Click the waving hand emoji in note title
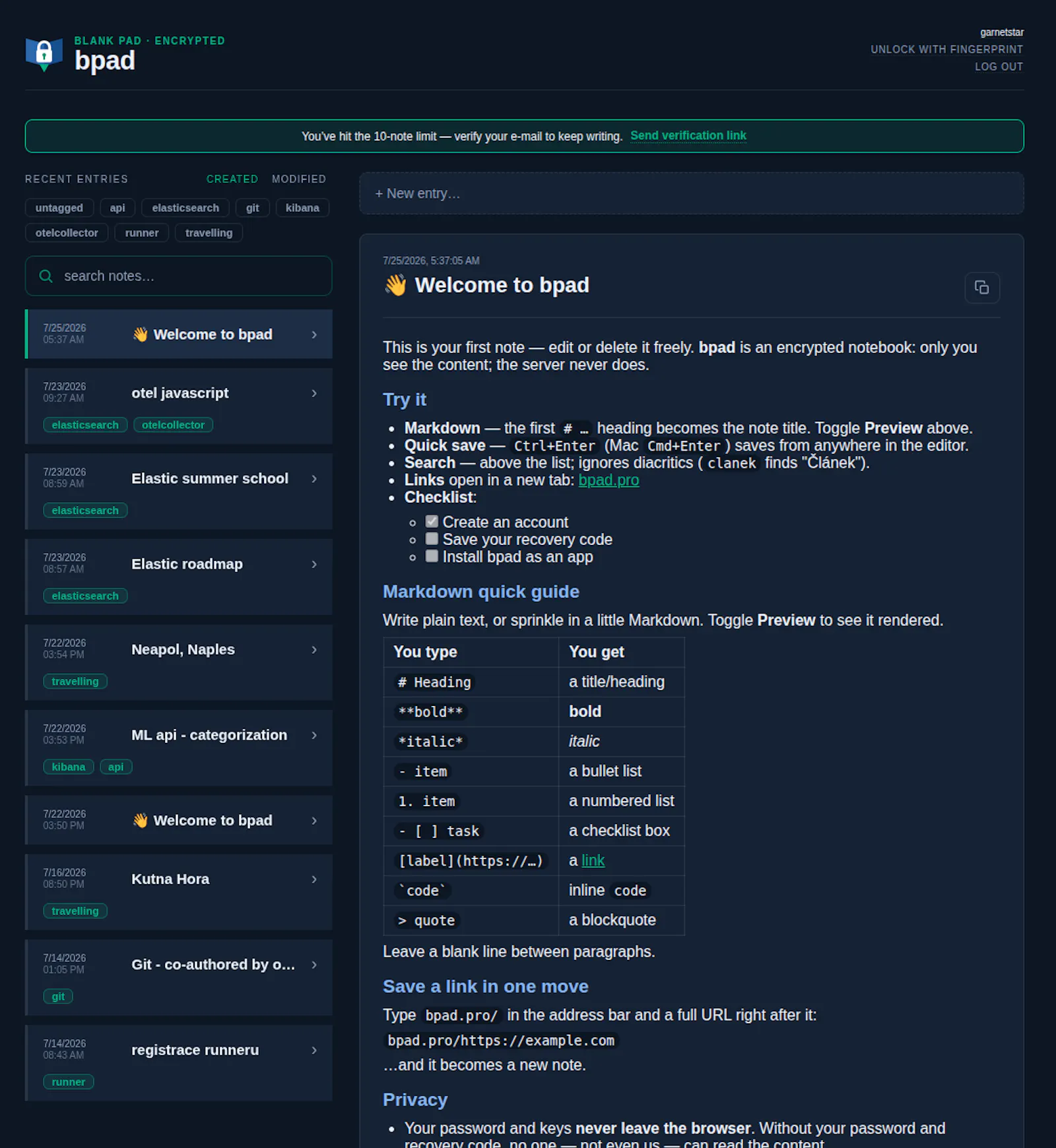 click(x=395, y=285)
